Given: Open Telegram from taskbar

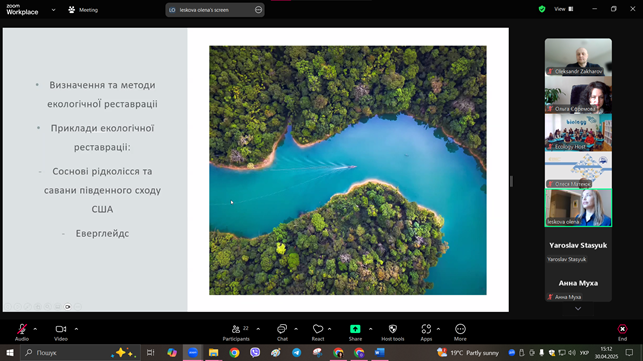Looking at the screenshot, I should point(296,352).
